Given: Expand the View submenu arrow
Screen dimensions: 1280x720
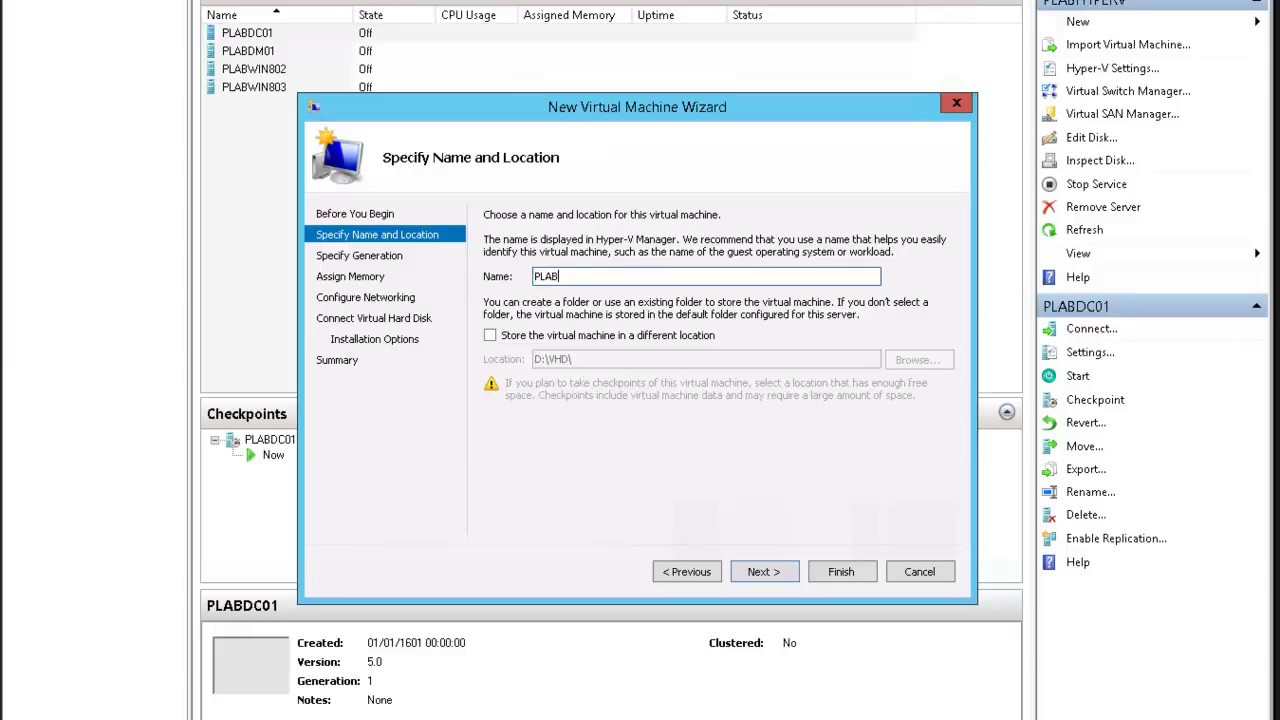Looking at the screenshot, I should tap(1257, 254).
